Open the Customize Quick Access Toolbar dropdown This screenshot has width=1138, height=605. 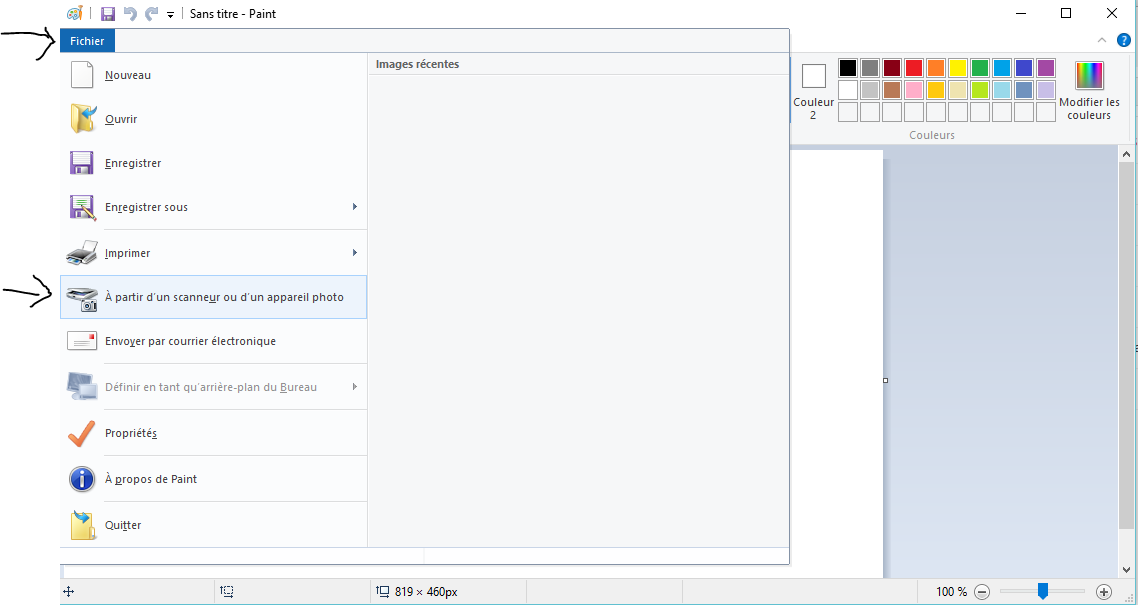pyautogui.click(x=170, y=15)
